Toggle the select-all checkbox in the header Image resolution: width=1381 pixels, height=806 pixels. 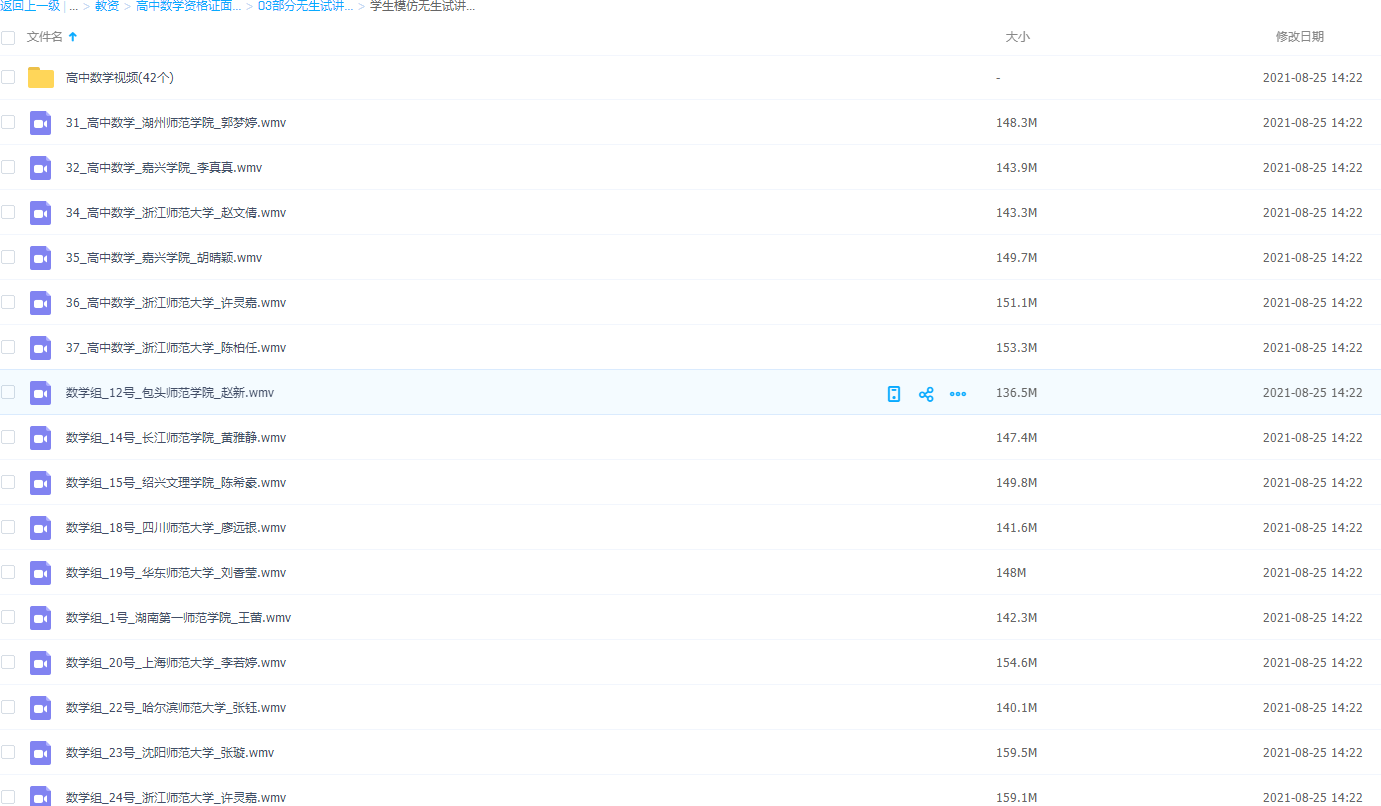[8, 37]
